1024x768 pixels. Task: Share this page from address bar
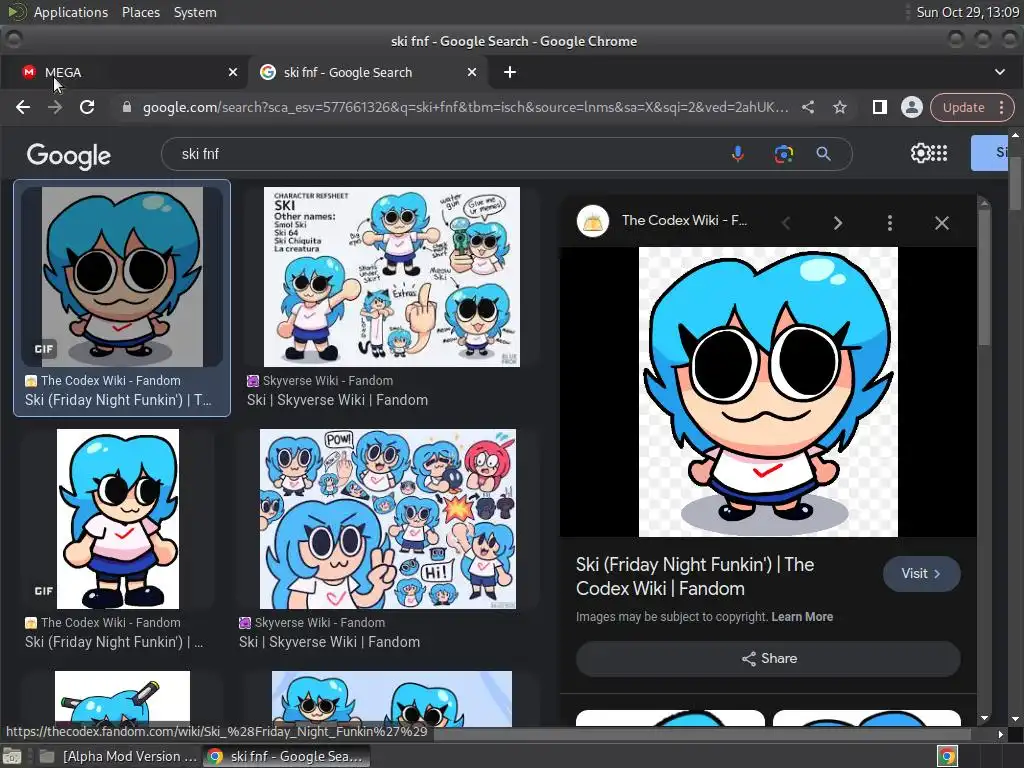click(808, 107)
